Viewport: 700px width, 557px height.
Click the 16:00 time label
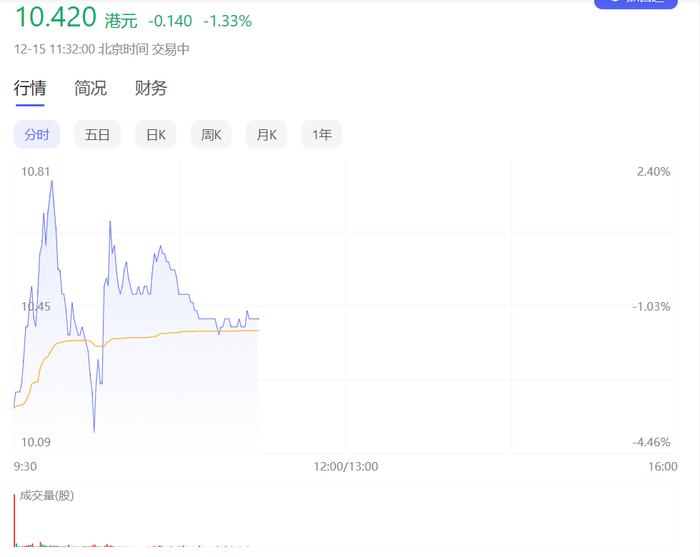(x=663, y=466)
